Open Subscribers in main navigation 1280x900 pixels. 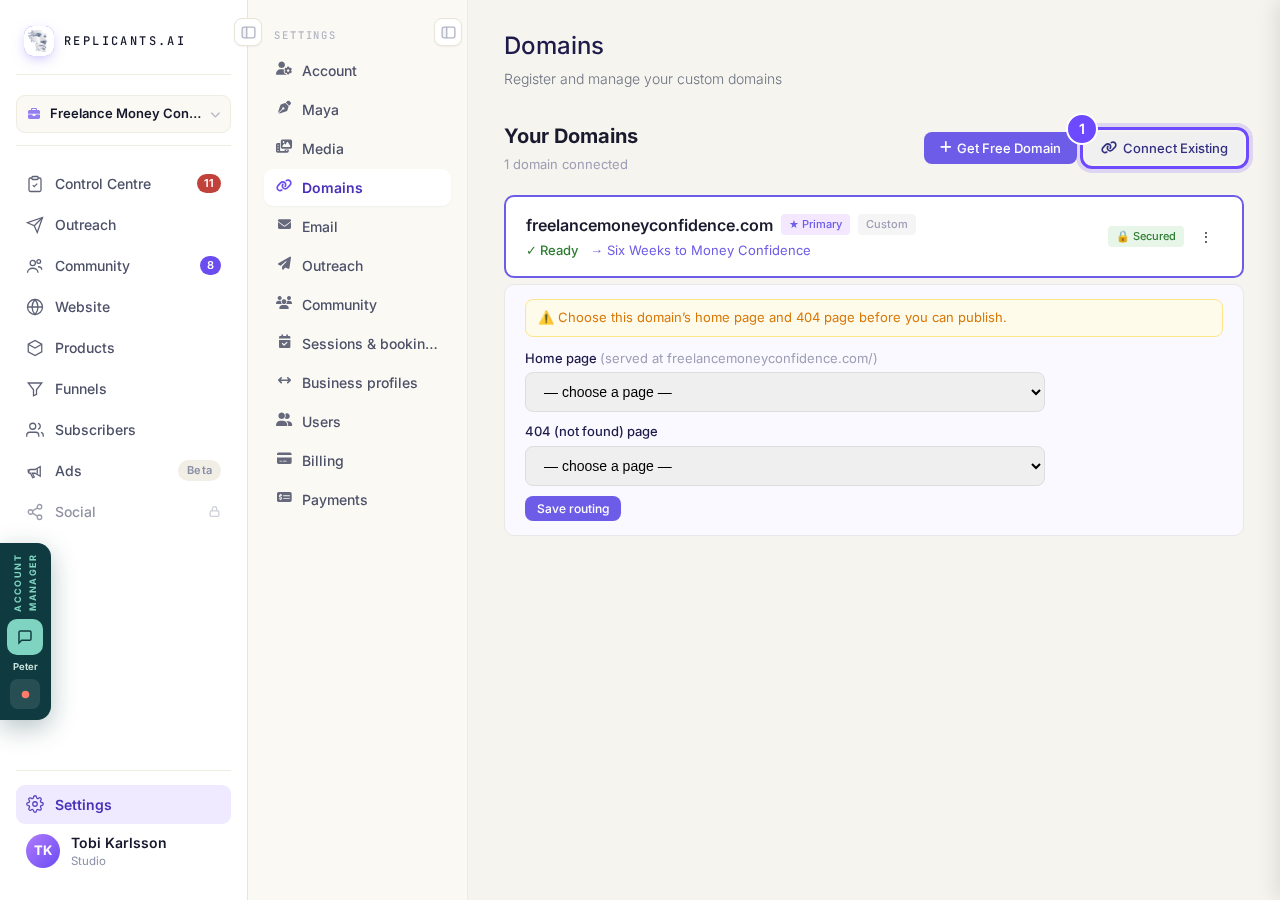(x=123, y=430)
